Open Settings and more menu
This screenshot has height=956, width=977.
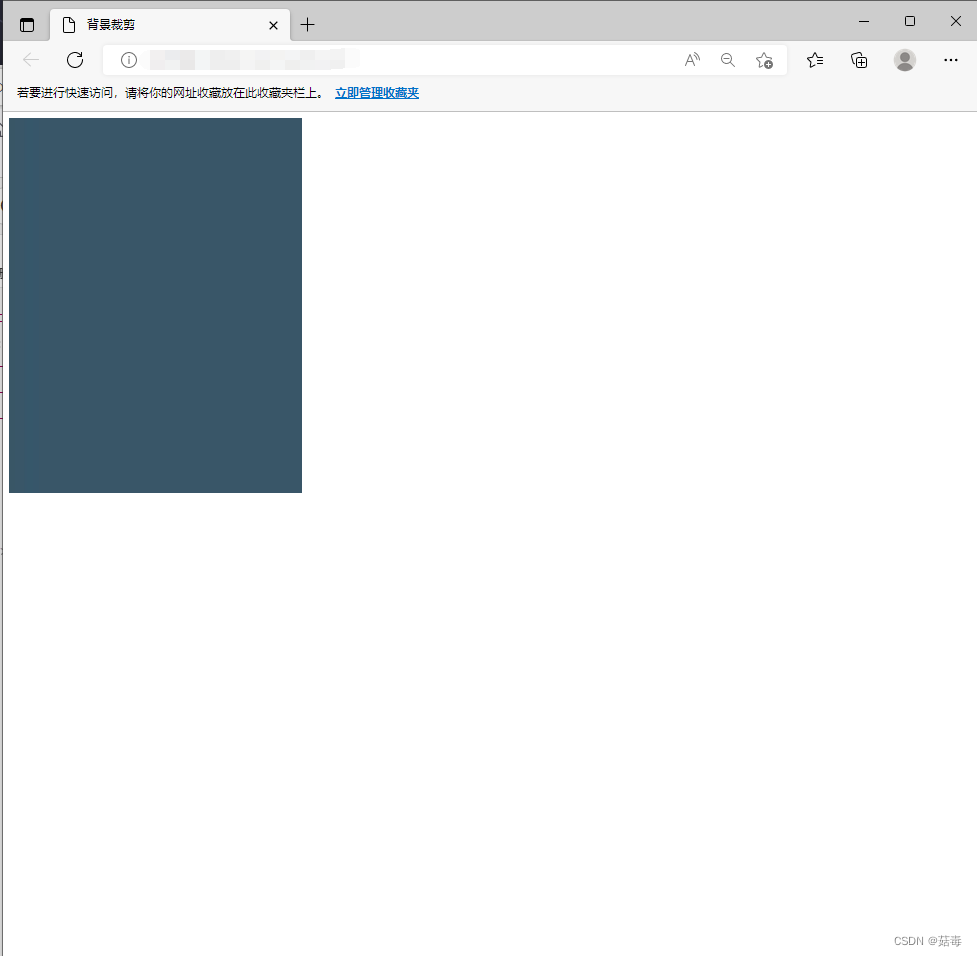pos(951,60)
